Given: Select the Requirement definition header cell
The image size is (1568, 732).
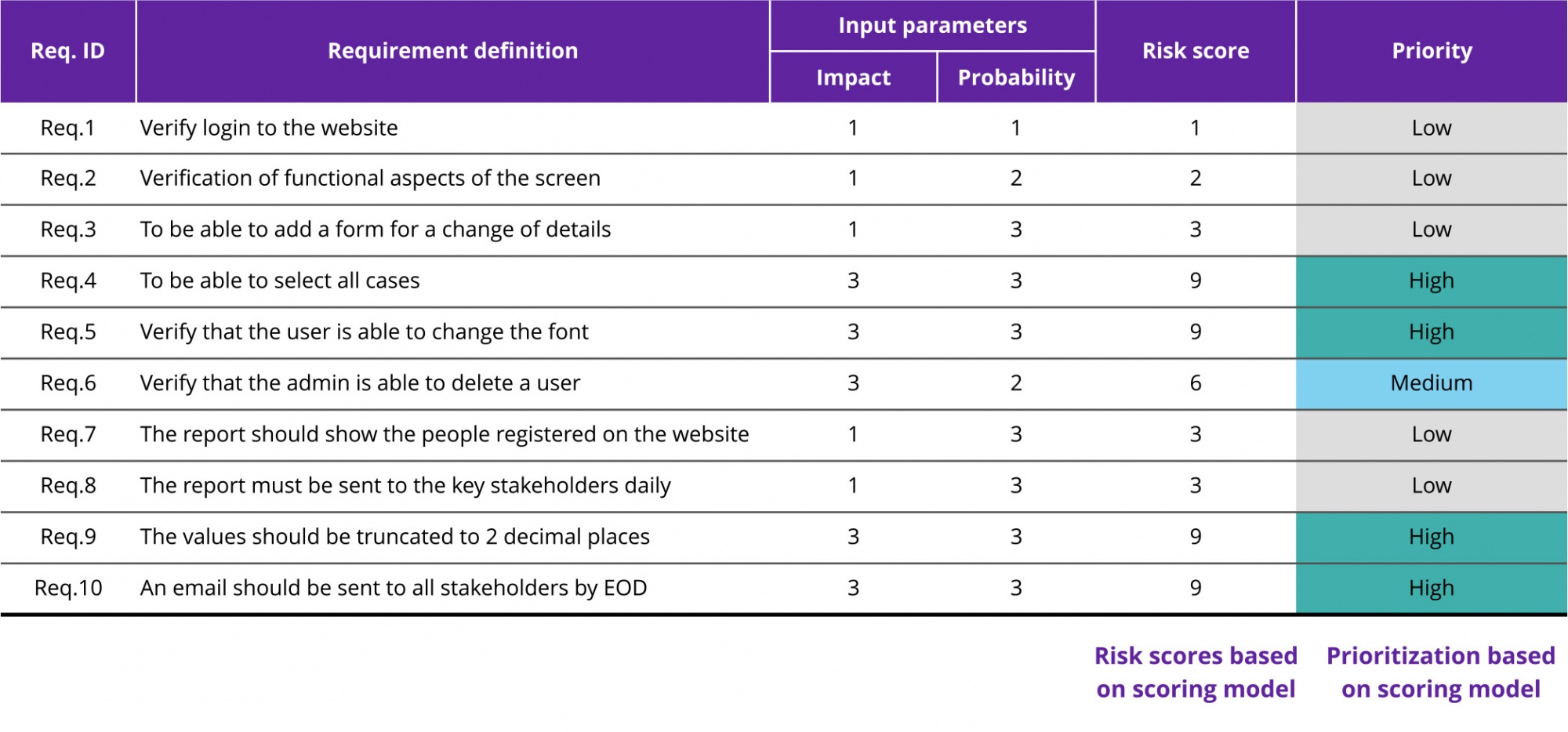Looking at the screenshot, I should click(452, 51).
